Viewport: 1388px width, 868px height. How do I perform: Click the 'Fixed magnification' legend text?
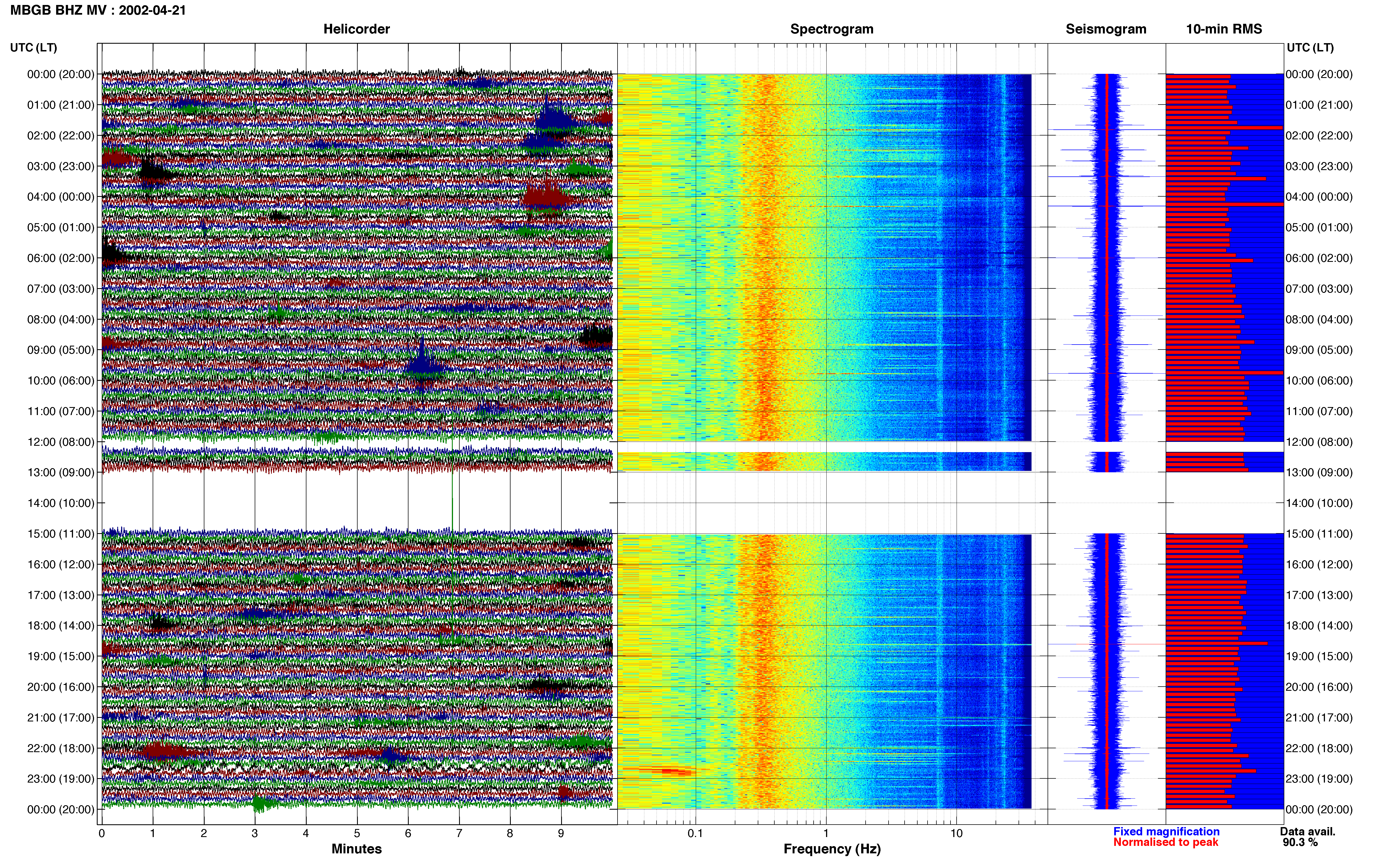coord(1166,831)
